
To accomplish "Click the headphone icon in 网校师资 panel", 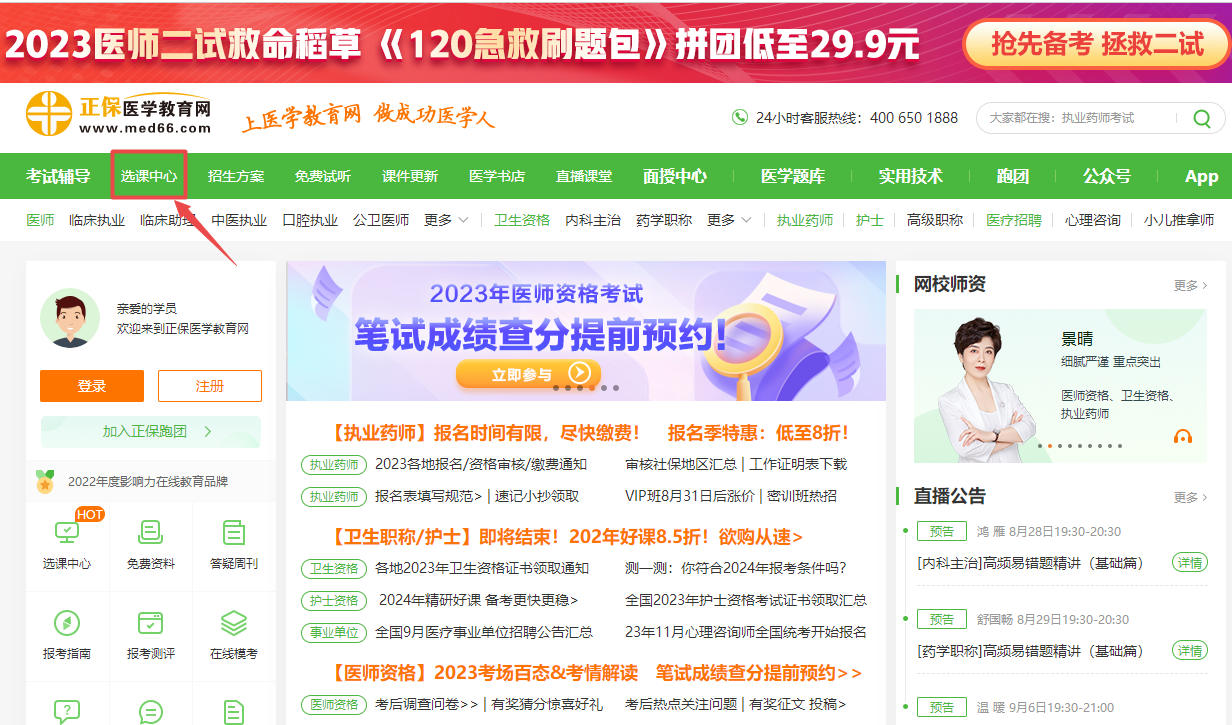I will coord(1183,437).
